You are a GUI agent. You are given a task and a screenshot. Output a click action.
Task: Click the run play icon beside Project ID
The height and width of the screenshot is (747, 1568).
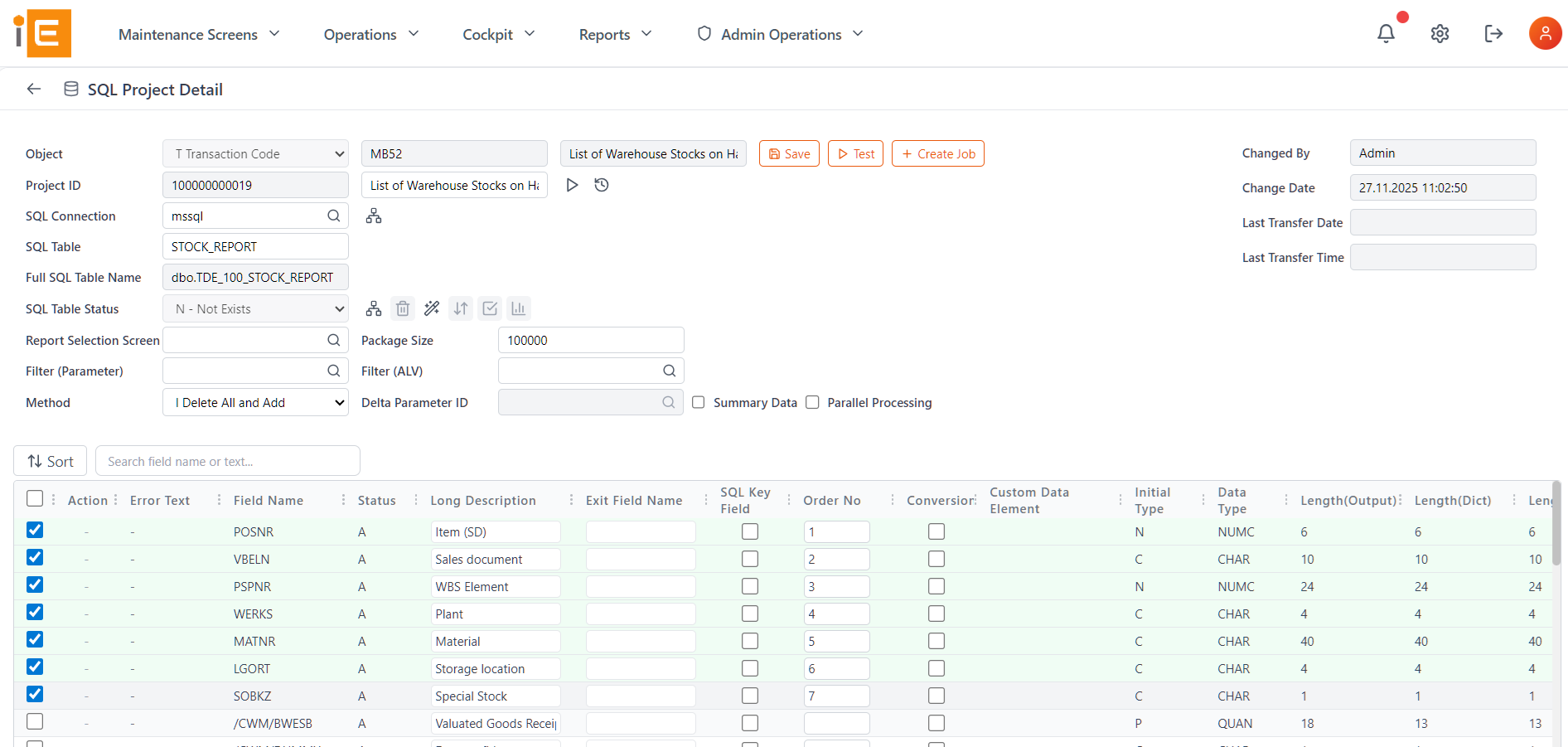[x=572, y=185]
